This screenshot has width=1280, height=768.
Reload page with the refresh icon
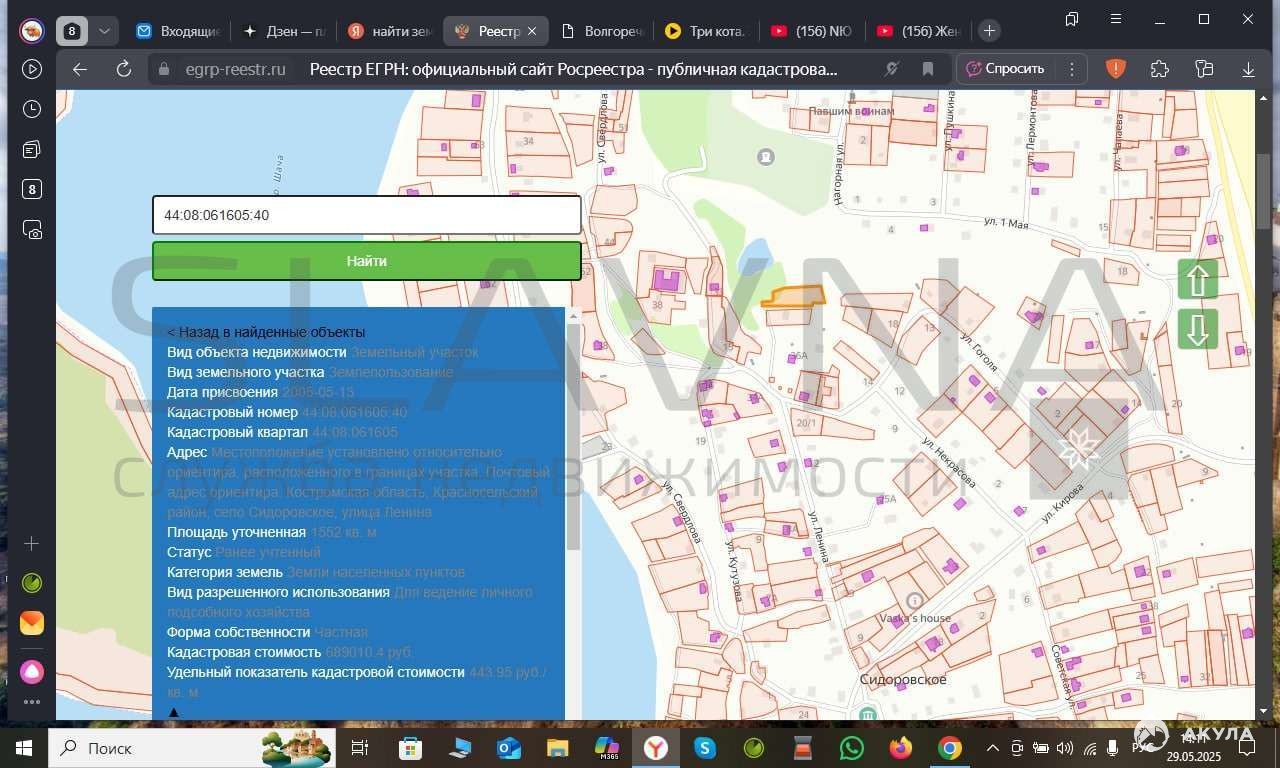tap(124, 69)
